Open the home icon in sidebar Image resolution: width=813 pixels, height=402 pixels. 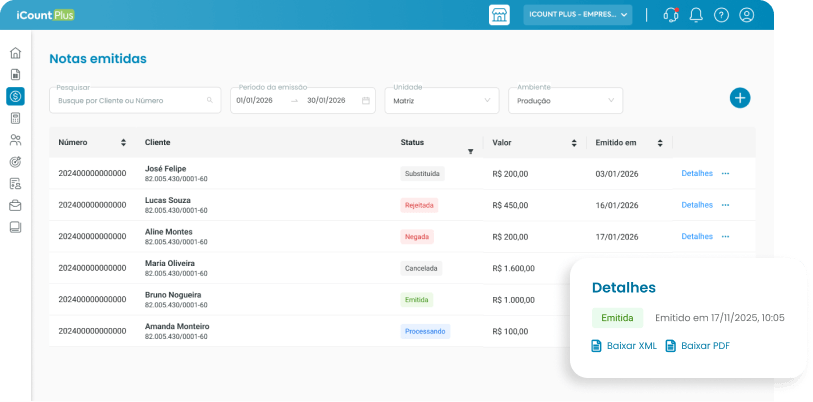(16, 53)
